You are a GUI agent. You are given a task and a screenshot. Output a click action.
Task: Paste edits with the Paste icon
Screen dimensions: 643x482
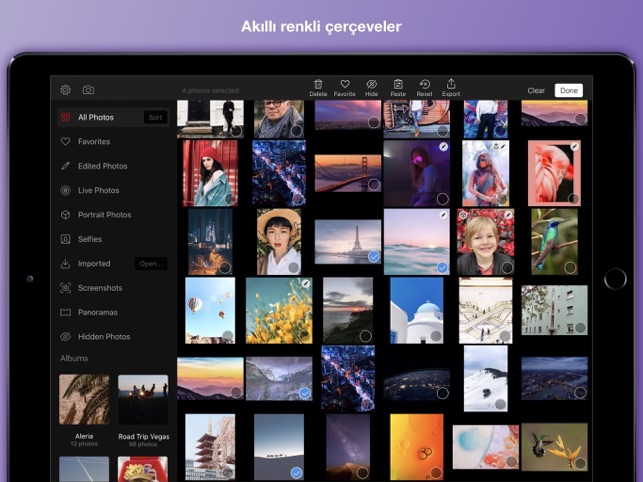398,88
